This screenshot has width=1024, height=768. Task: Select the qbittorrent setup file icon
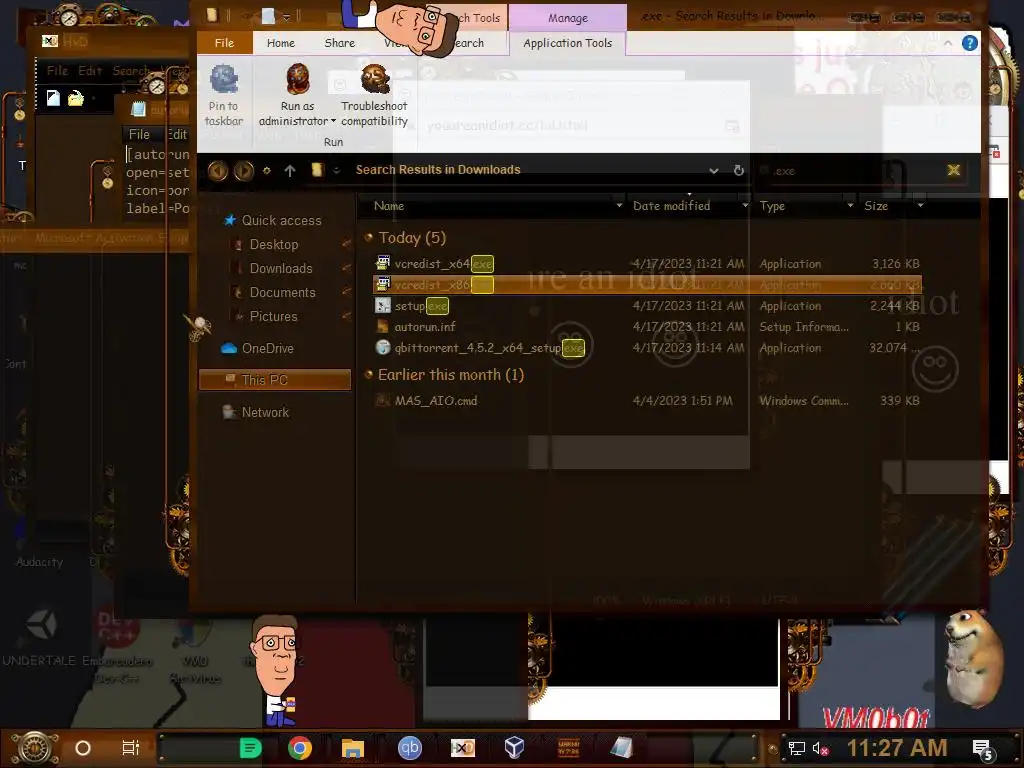[383, 347]
